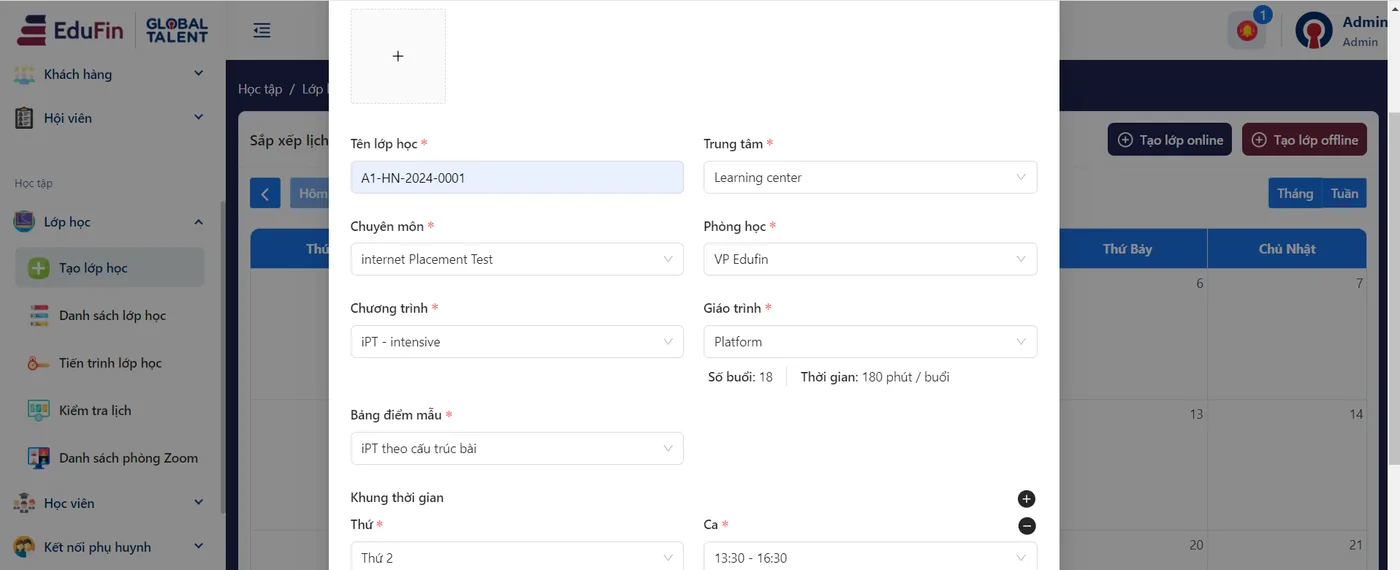Screen dimensions: 1400x570
Task: Upload class image via the plus box
Action: [x=398, y=56]
